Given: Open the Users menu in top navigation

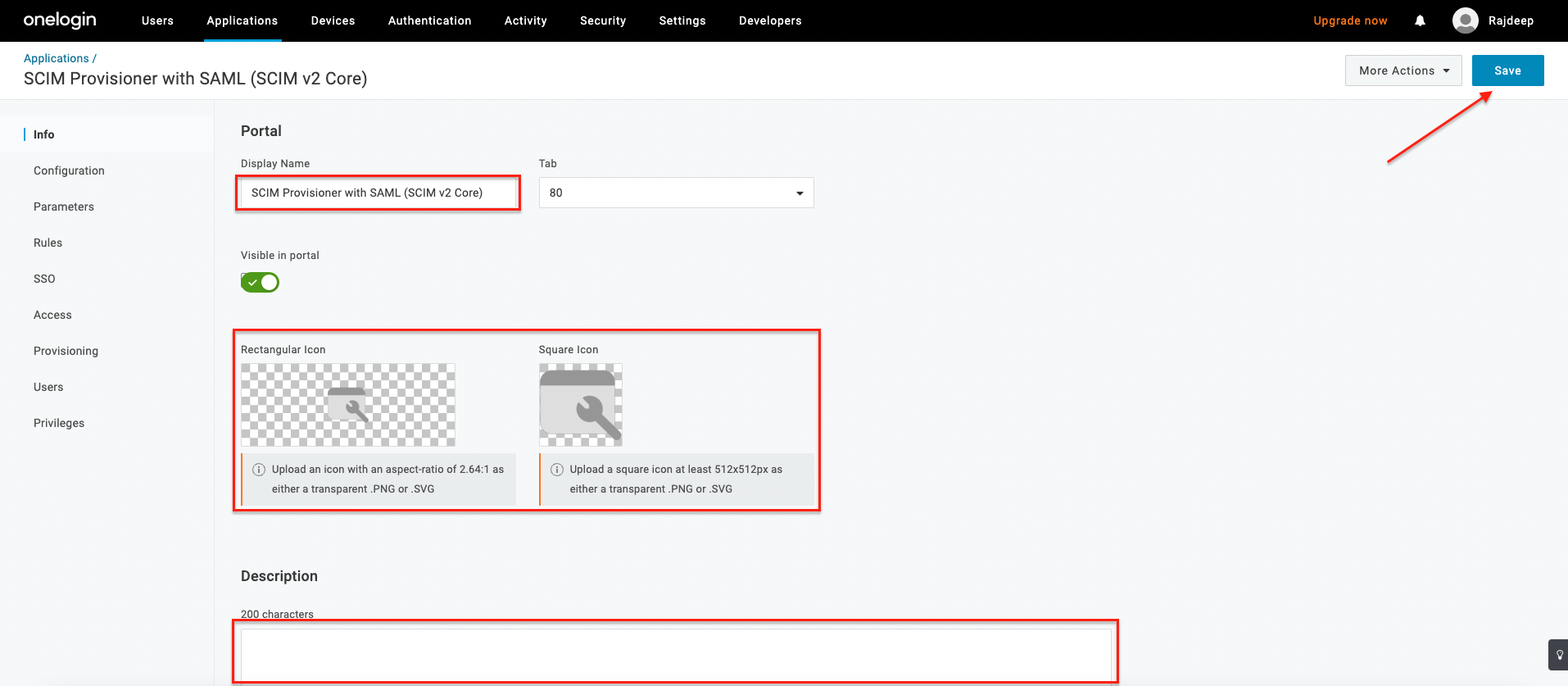Looking at the screenshot, I should click(157, 20).
